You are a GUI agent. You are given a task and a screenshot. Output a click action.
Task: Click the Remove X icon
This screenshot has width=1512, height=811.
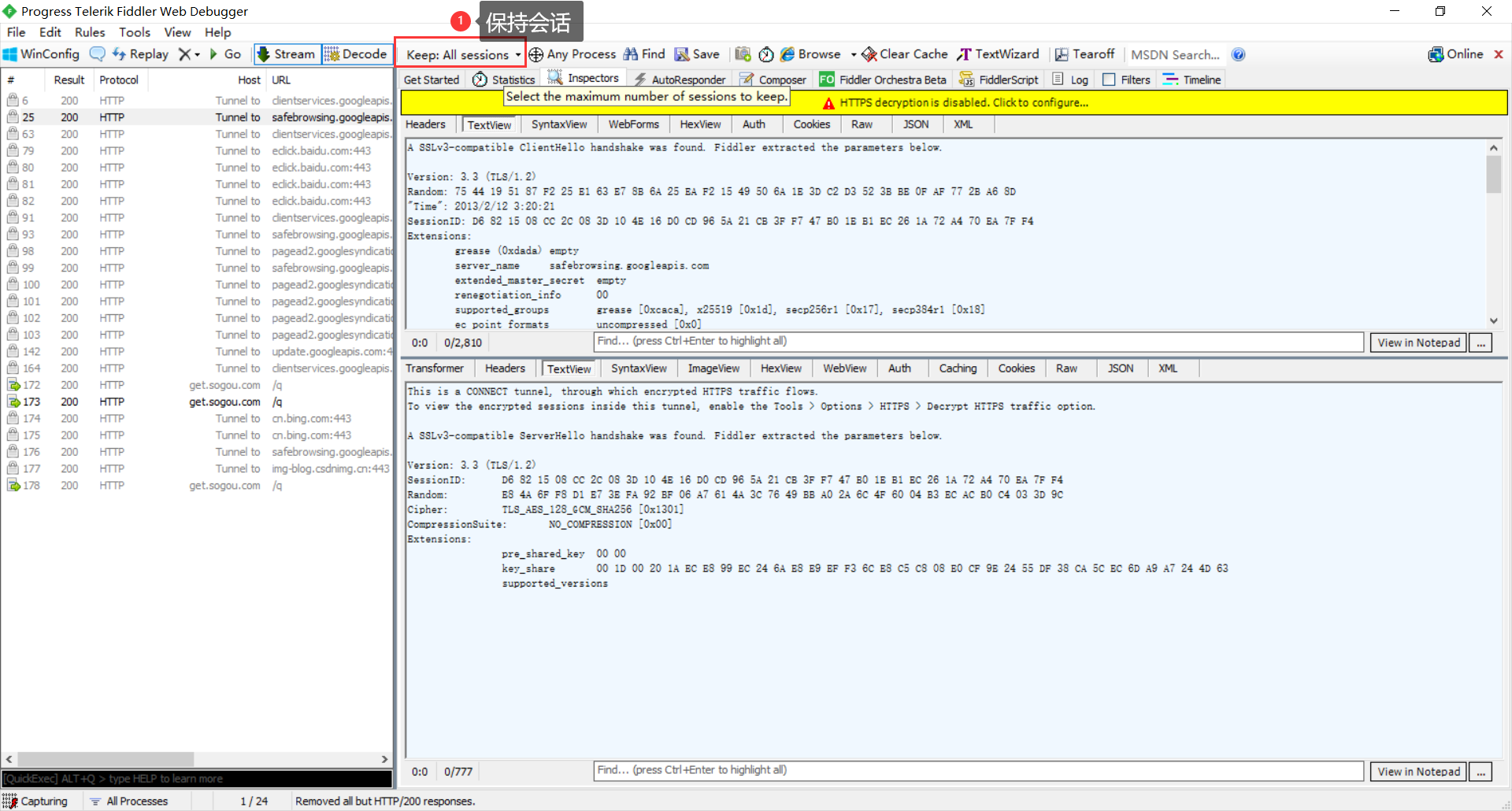(184, 54)
